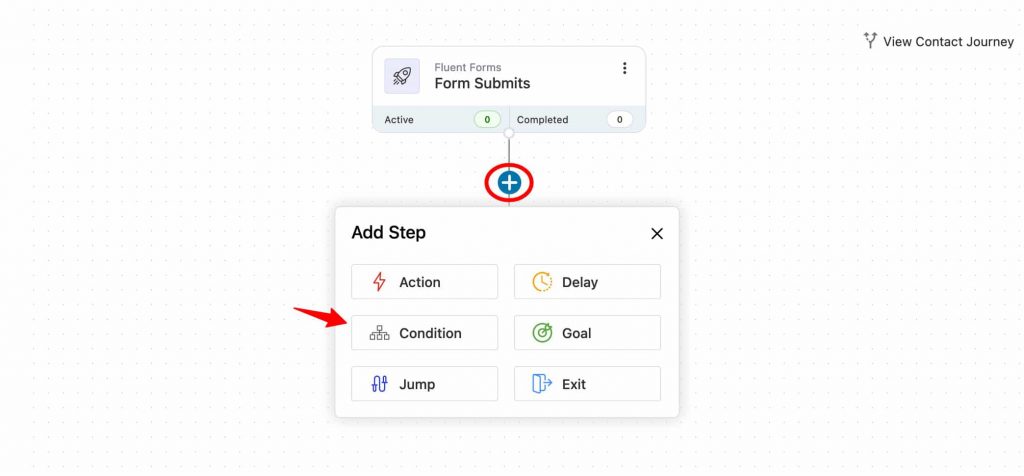Close the Add Step popup
The width and height of the screenshot is (1024, 476).
(657, 234)
